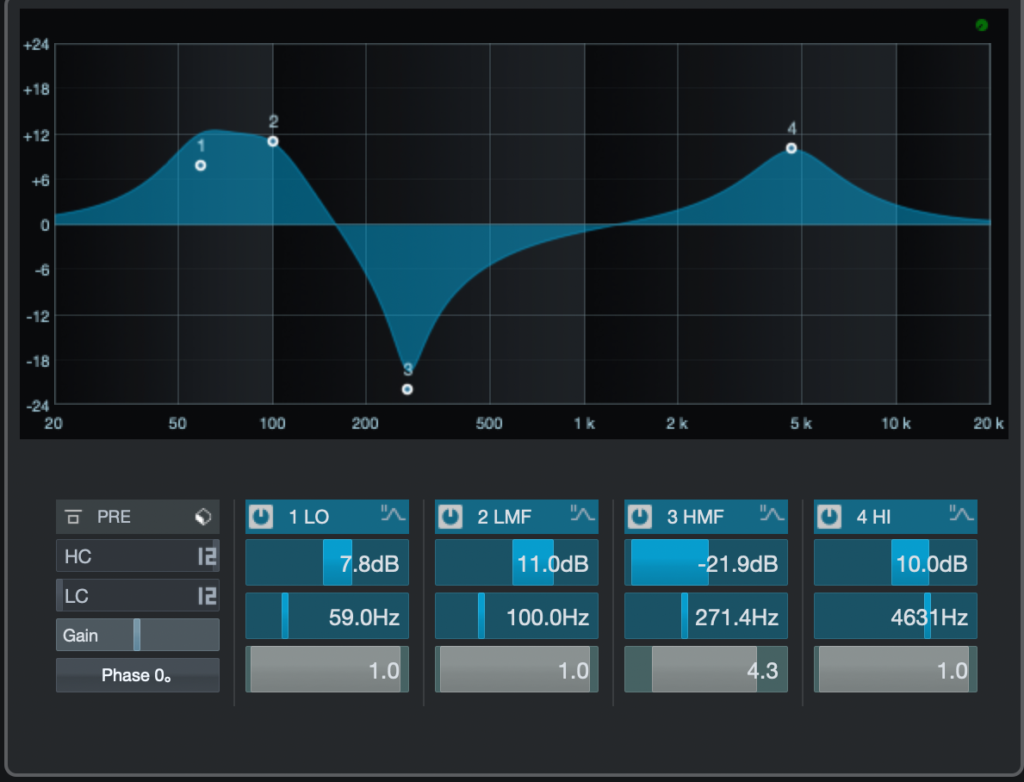Screen dimensions: 1024x782
Task: Turn off the 3 HMF band
Action: click(x=640, y=517)
